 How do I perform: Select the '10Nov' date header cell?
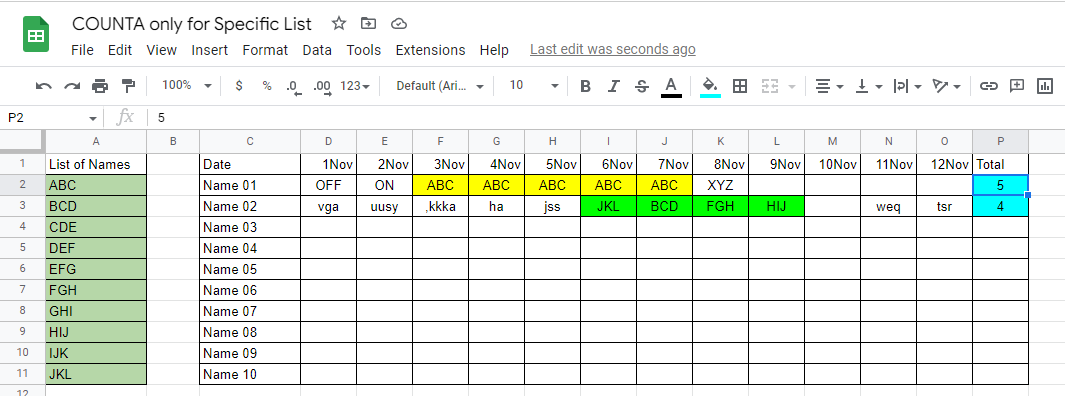(x=833, y=164)
